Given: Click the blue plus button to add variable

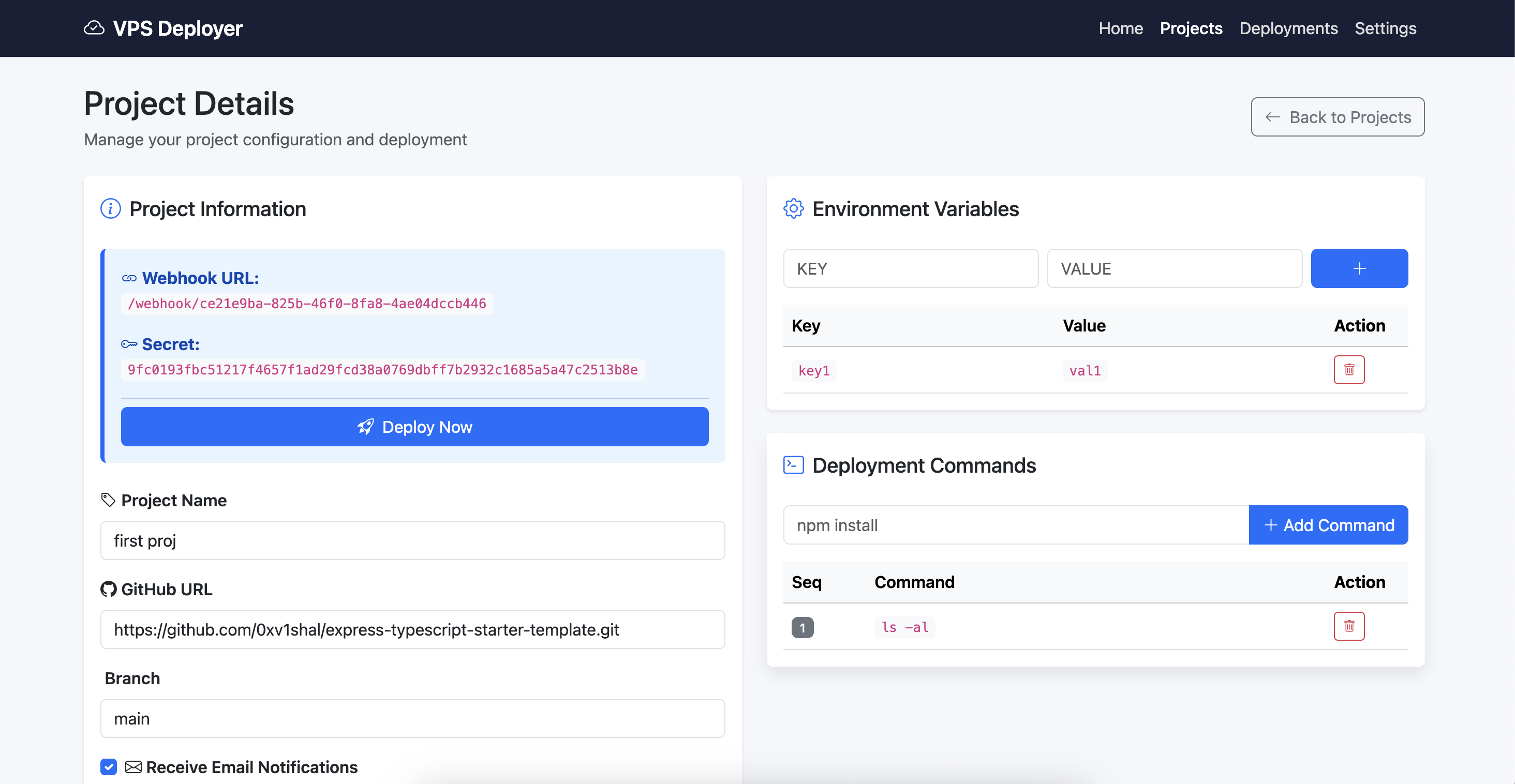Looking at the screenshot, I should click(1359, 268).
